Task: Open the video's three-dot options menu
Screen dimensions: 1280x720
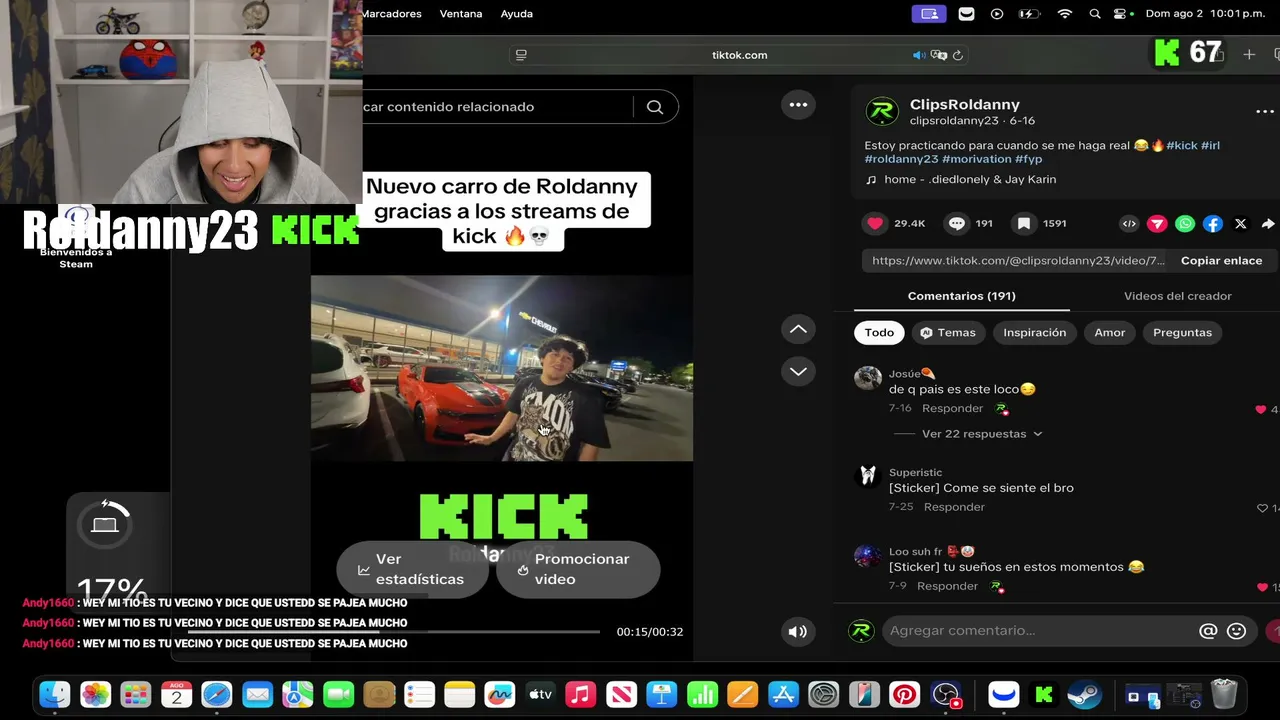Action: [798, 104]
